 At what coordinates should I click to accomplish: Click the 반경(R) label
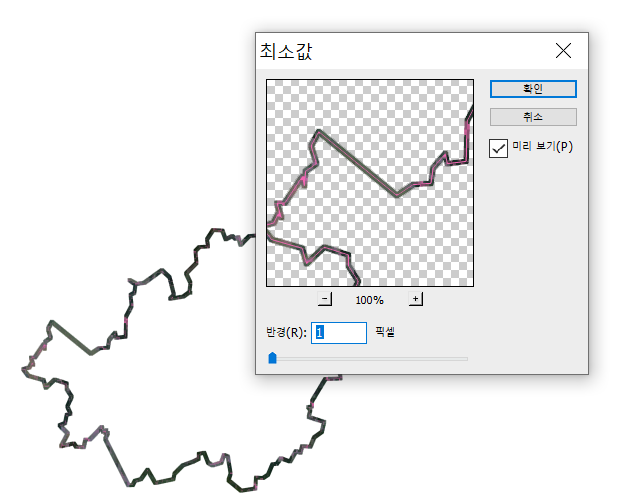pos(286,332)
